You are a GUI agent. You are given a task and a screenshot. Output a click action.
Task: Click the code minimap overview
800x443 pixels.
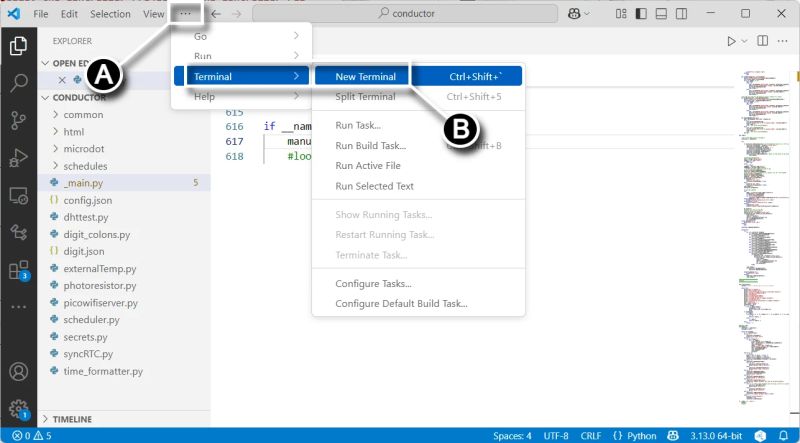click(763, 240)
